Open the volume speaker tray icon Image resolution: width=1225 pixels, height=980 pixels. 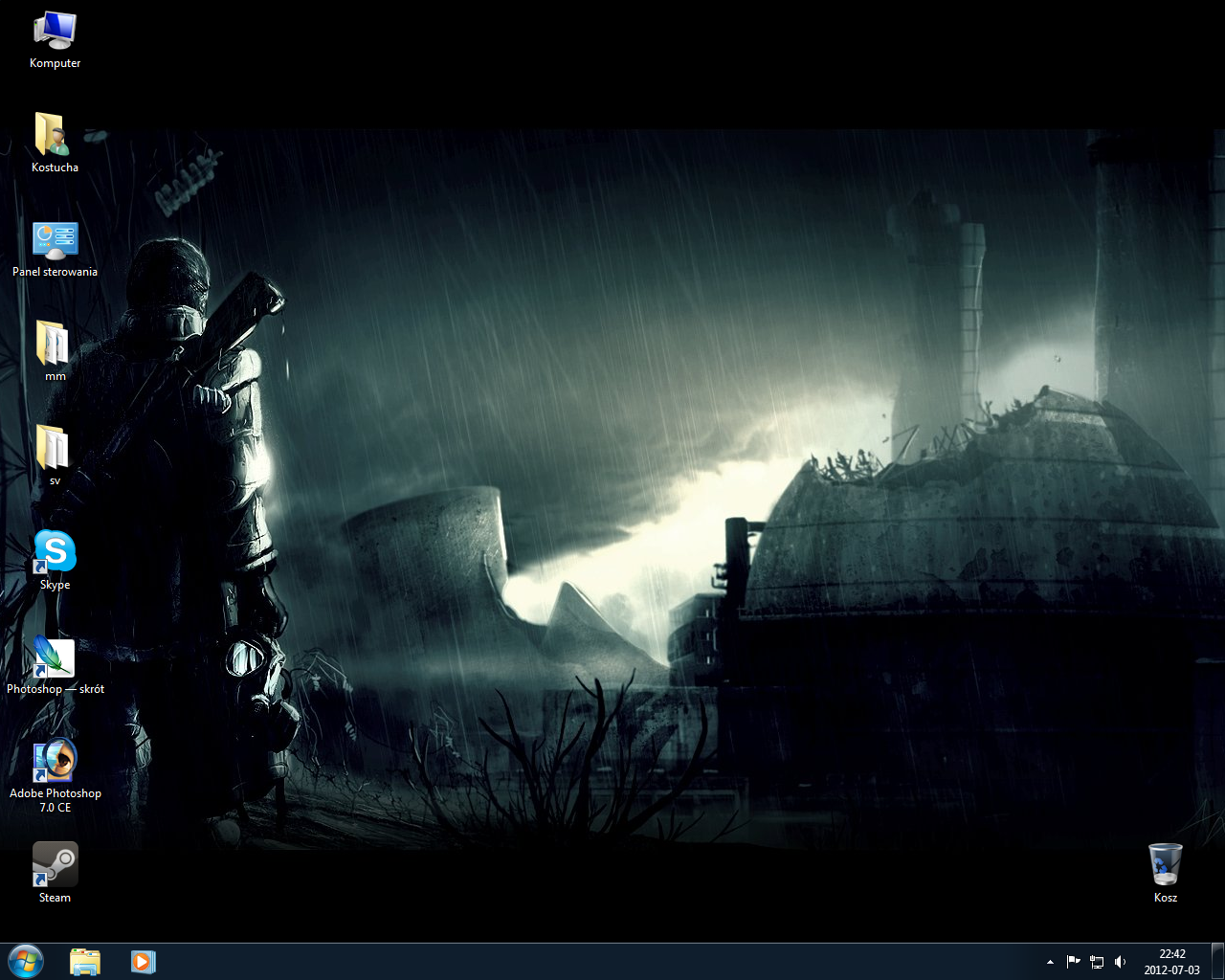(1121, 962)
